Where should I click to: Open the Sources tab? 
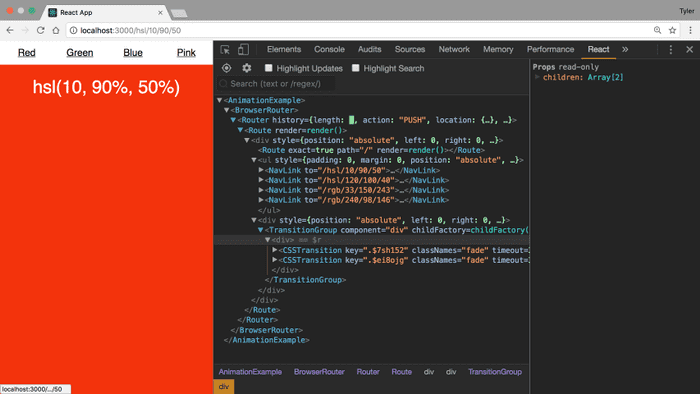[x=410, y=50]
